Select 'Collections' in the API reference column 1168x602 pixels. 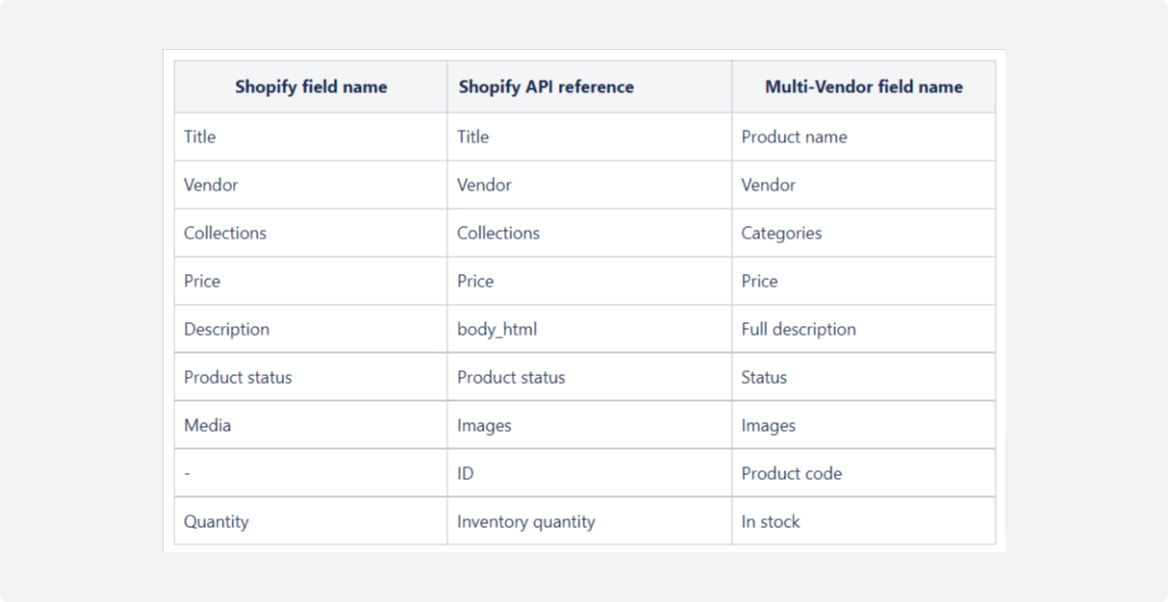498,233
